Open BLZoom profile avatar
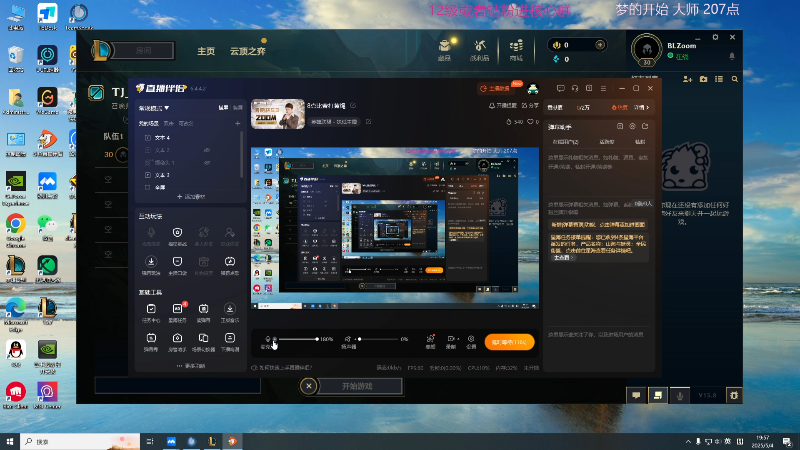This screenshot has width=800, height=450. tap(646, 49)
